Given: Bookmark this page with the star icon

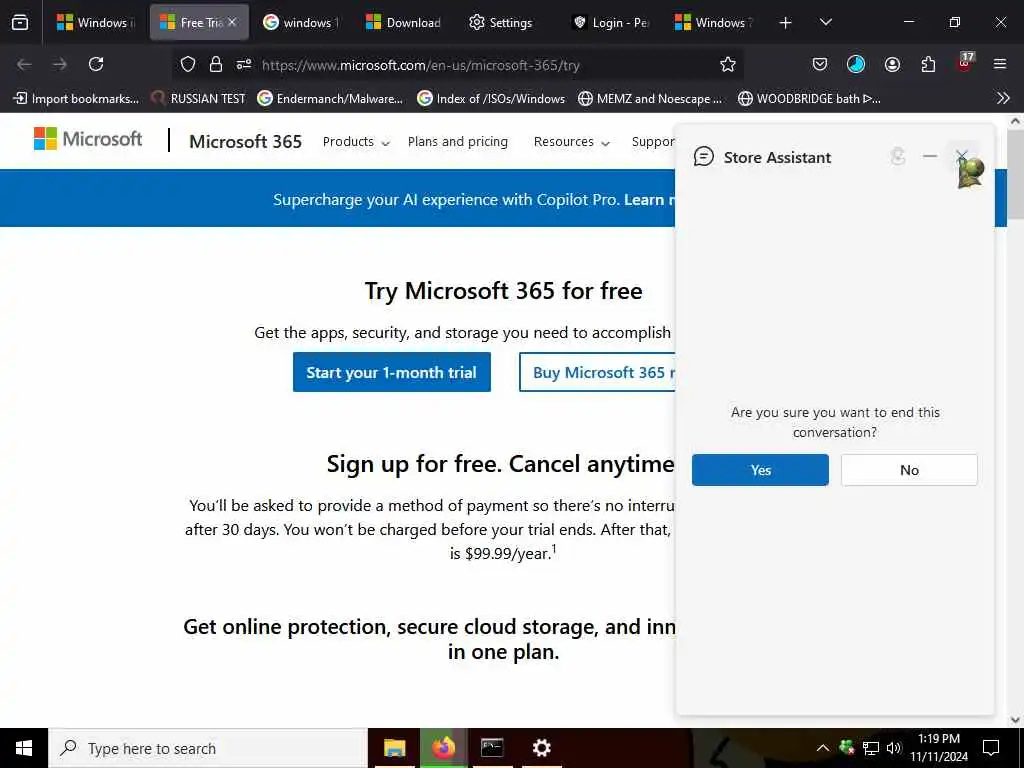Looking at the screenshot, I should pos(728,64).
